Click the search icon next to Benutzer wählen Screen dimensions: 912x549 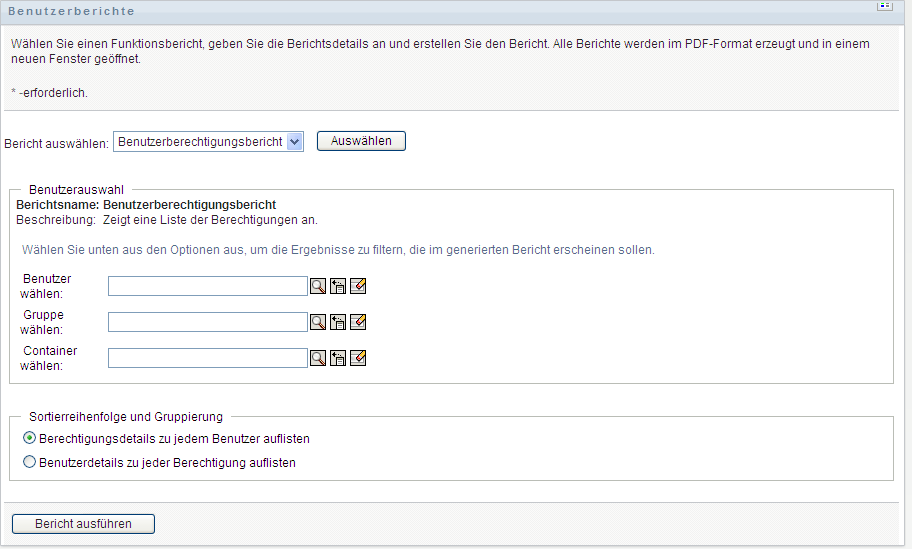tap(318, 286)
